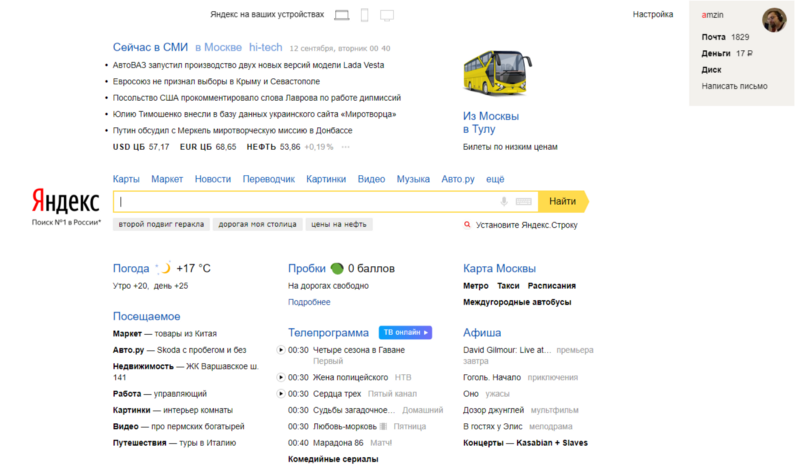The image size is (800, 467).
Task: Open the Музыка service tab
Action: pyautogui.click(x=413, y=179)
